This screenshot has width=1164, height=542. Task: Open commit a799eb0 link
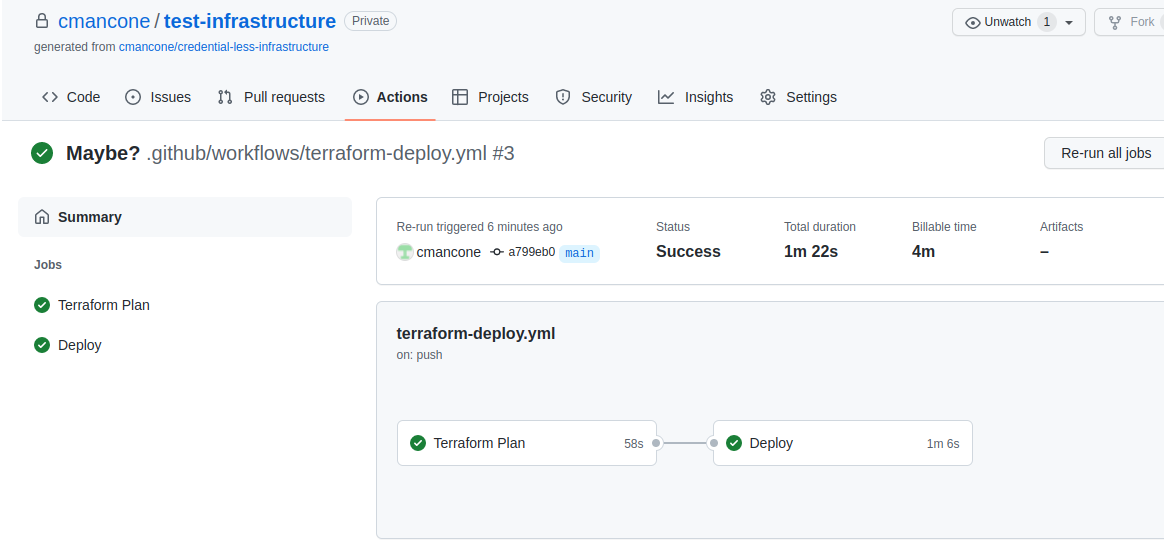[x=532, y=252]
